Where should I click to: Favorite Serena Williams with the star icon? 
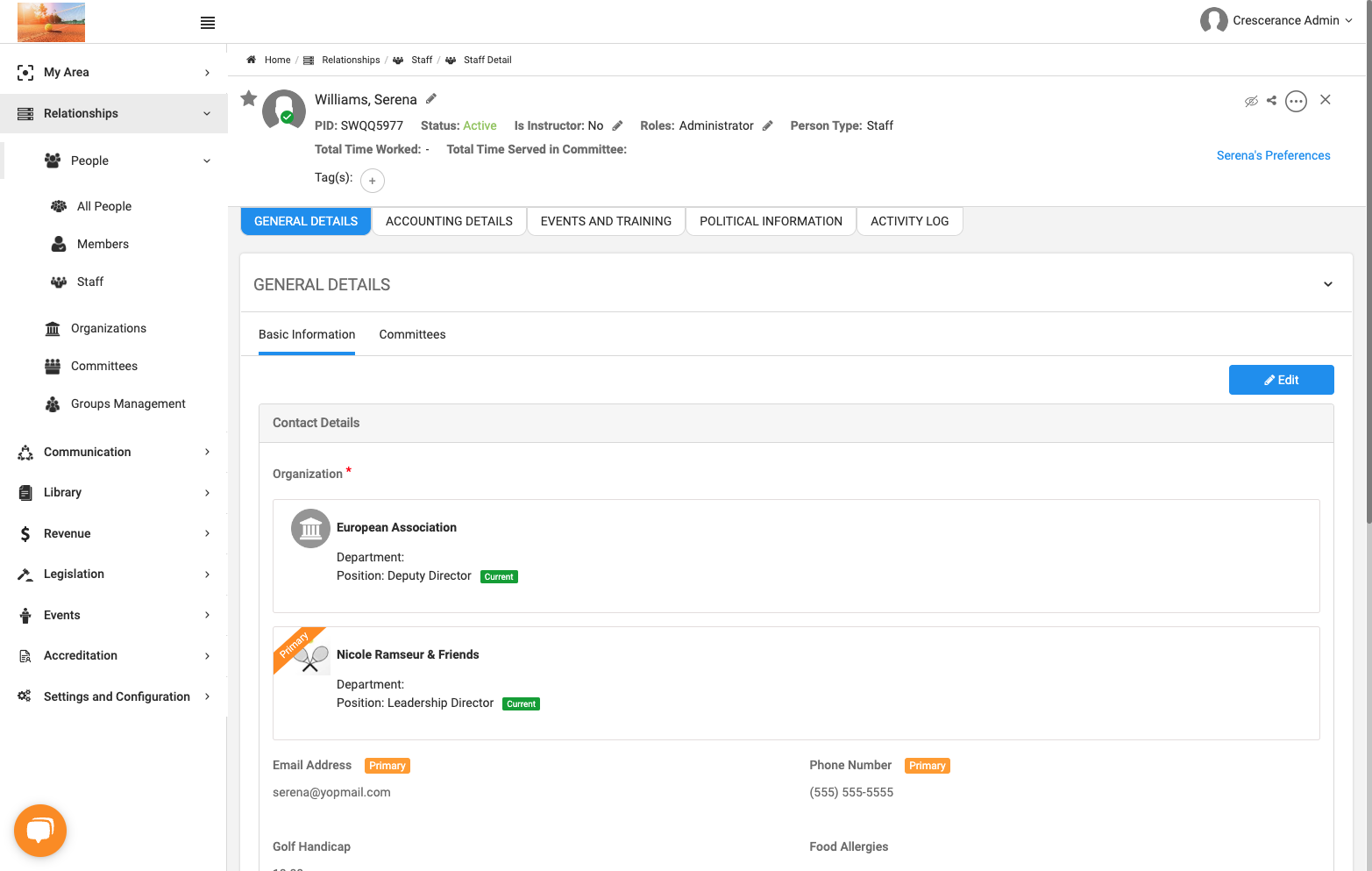(249, 98)
